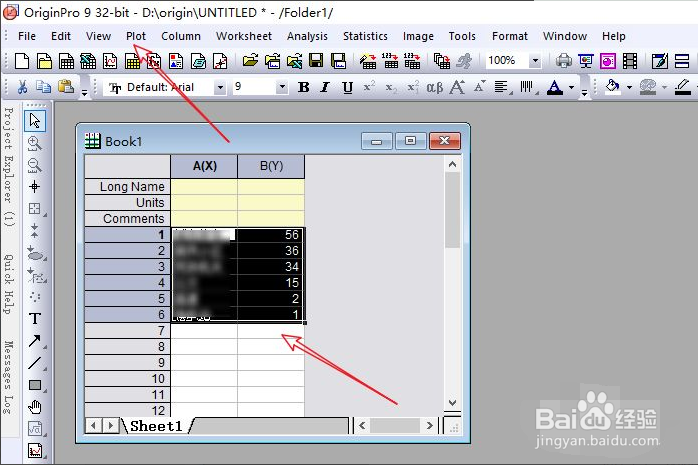The image size is (698, 465).
Task: Click the New Folder icon
Action: pyautogui.click(x=44, y=61)
